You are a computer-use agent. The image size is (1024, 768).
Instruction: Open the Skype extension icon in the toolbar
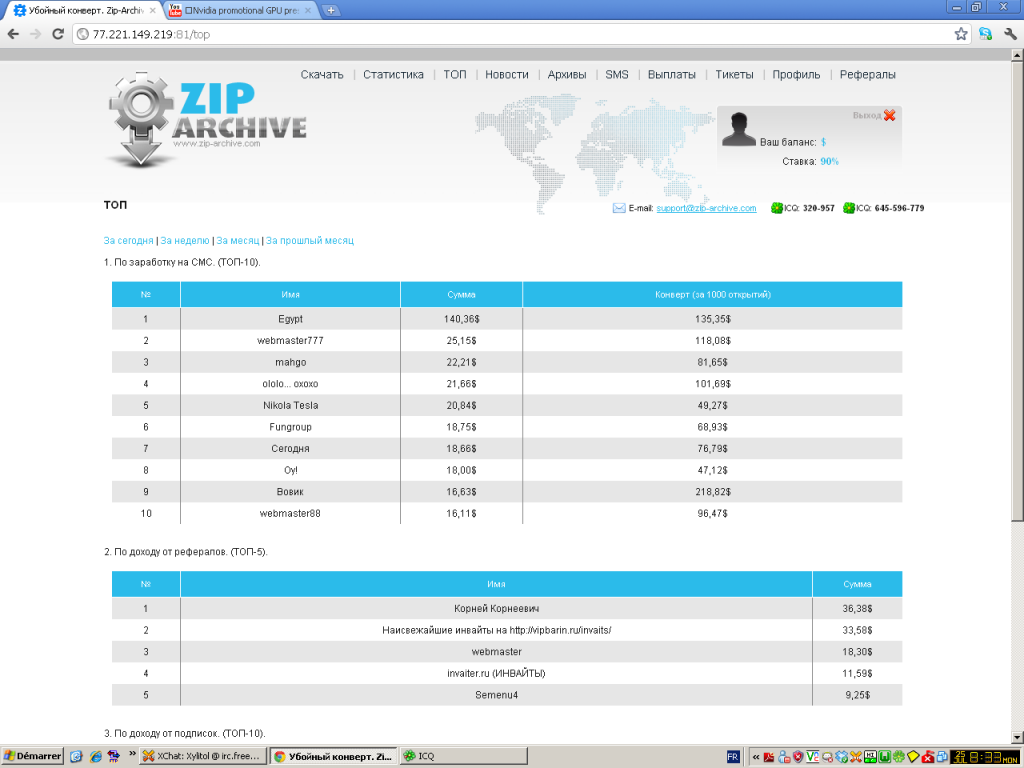point(985,34)
